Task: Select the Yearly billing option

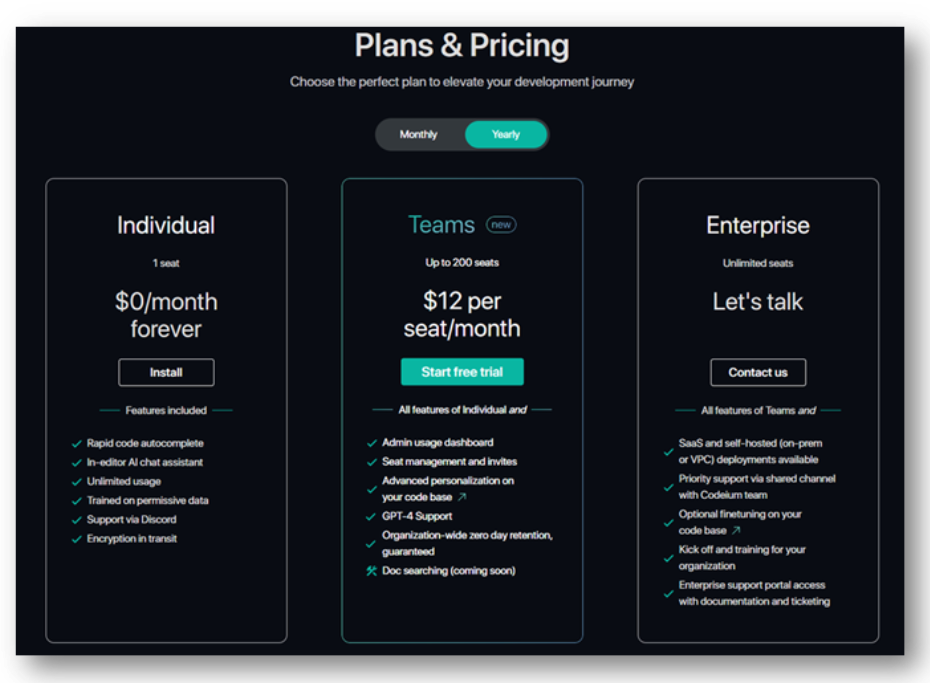Action: point(505,135)
